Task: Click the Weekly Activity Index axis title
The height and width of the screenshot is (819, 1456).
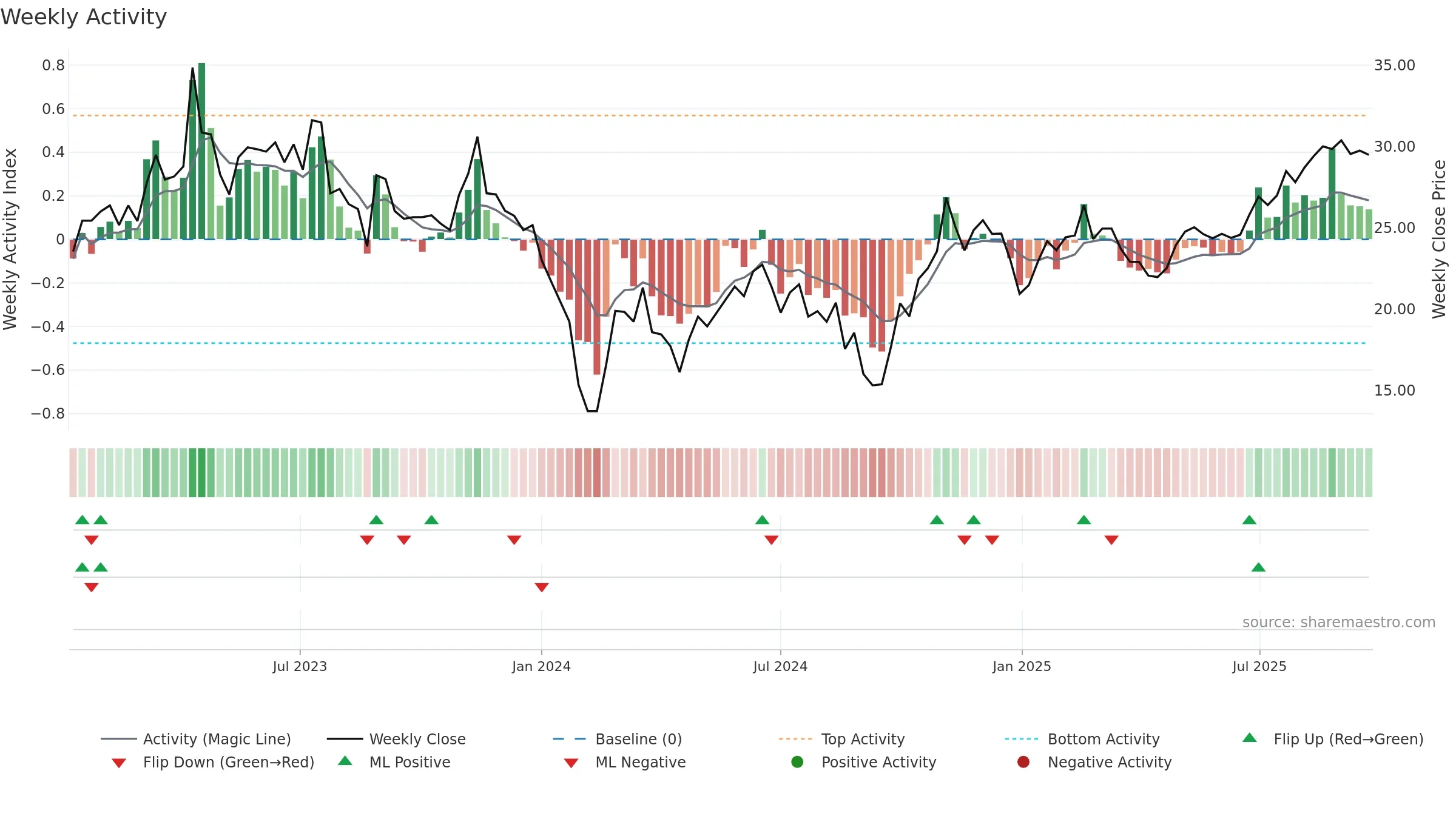Action: coord(10,239)
